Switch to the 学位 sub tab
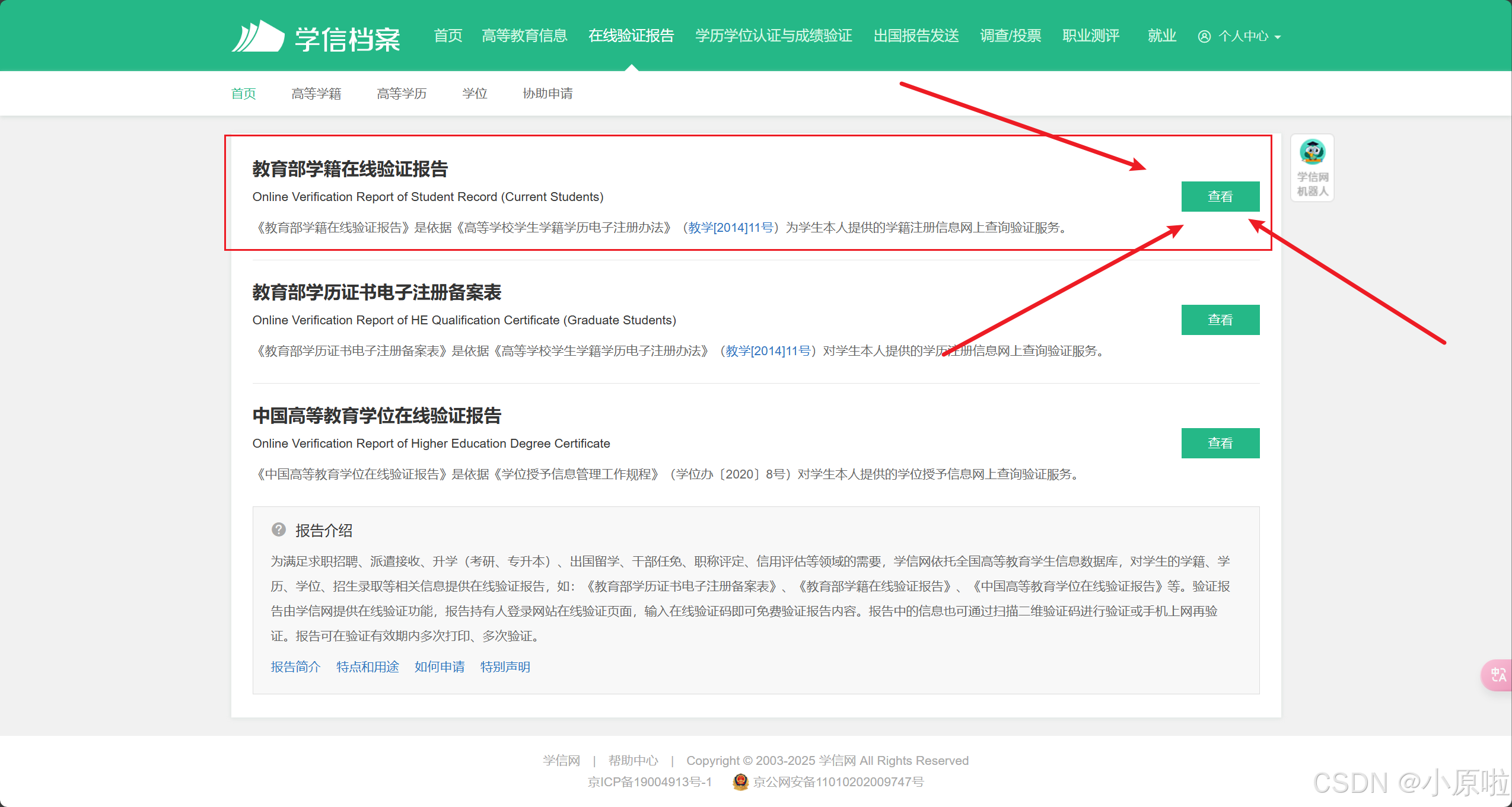 pos(475,94)
